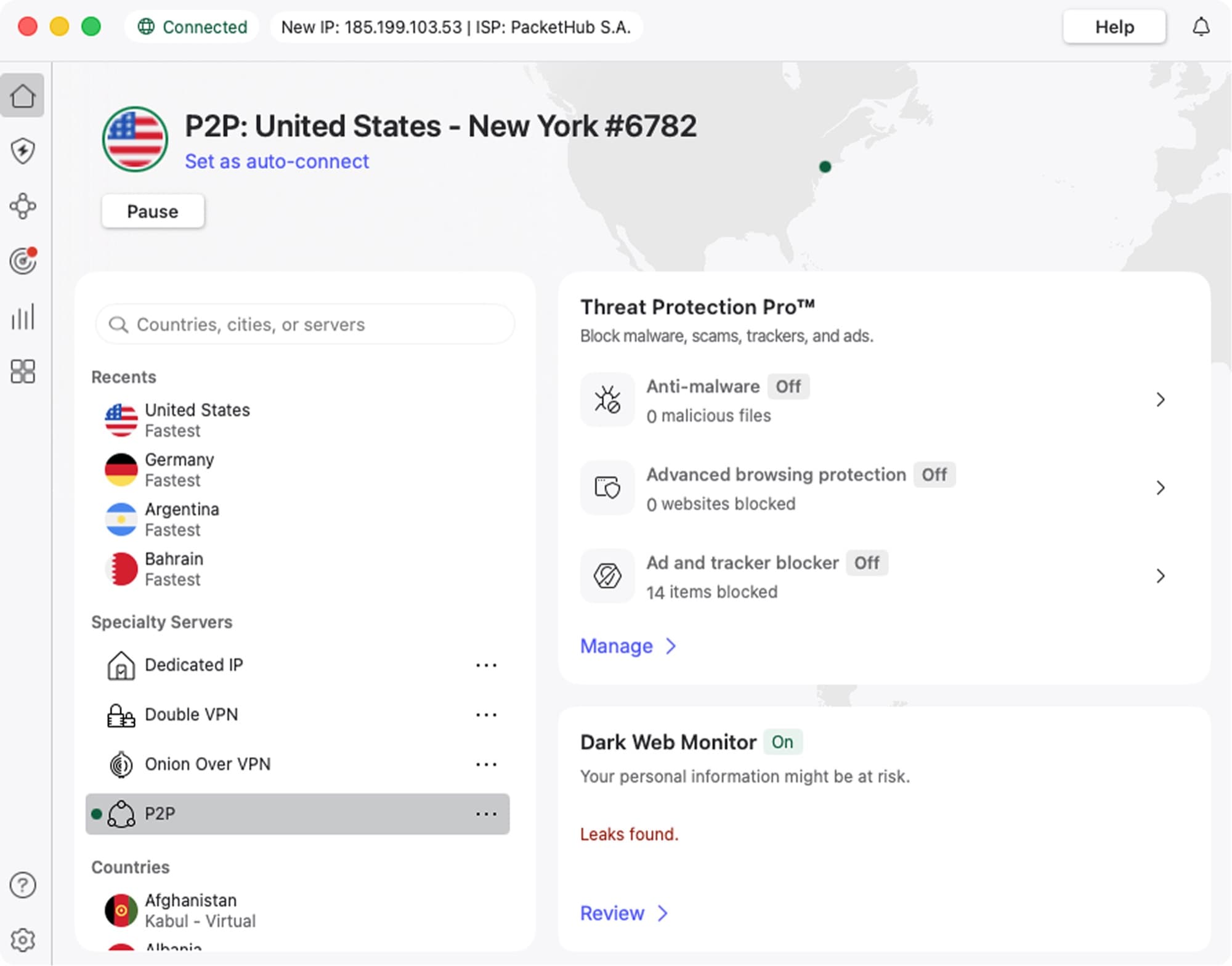
Task: Open notifications bell icon
Action: (x=1201, y=26)
